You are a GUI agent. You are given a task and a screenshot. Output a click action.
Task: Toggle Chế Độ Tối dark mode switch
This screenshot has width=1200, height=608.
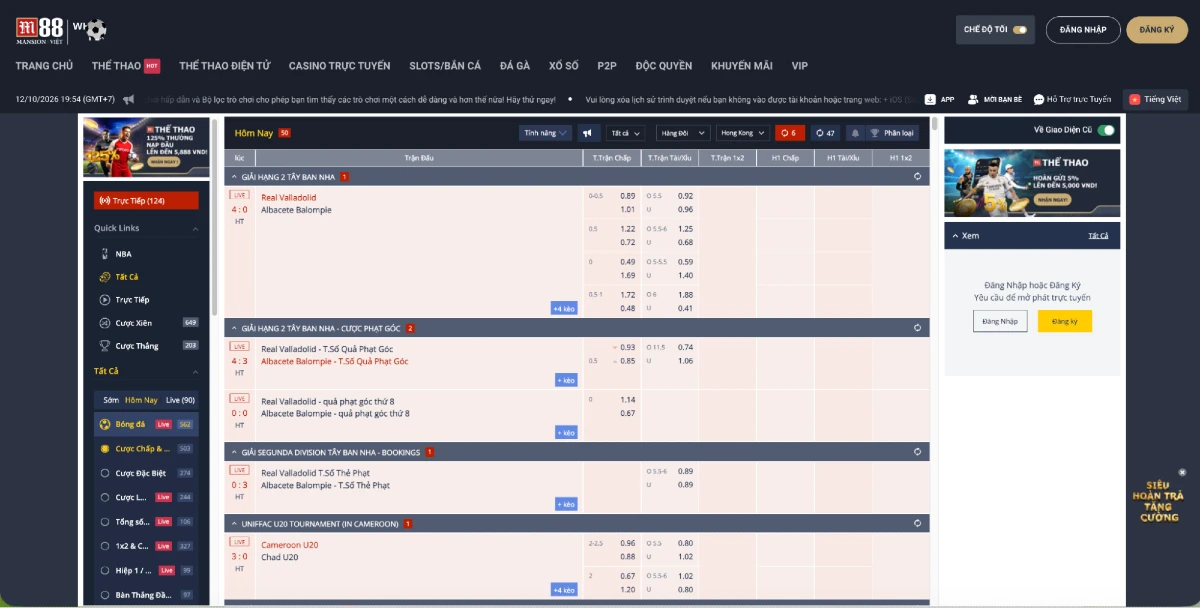point(1020,30)
